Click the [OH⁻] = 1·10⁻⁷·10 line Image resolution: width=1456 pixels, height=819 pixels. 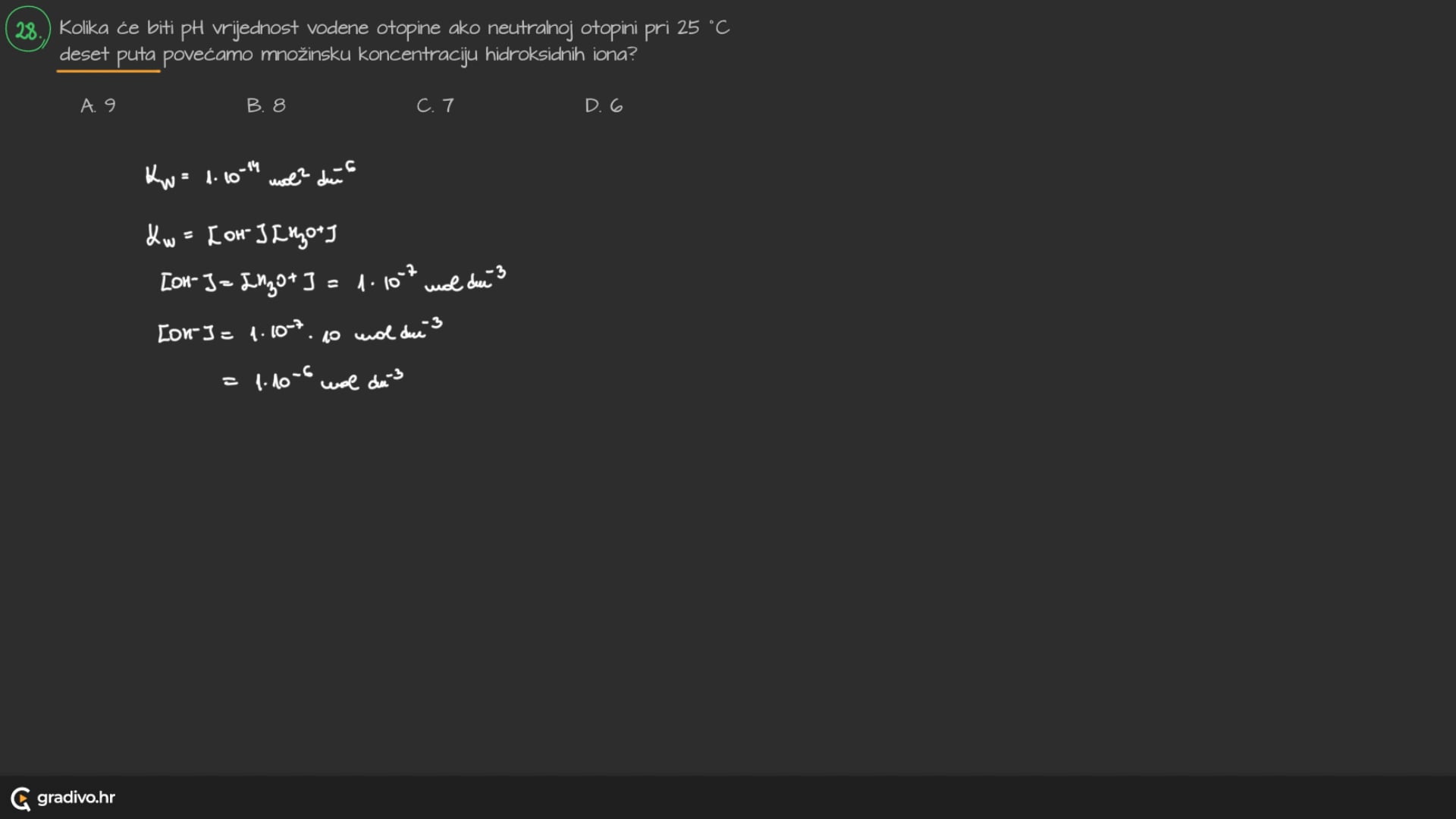tap(300, 332)
